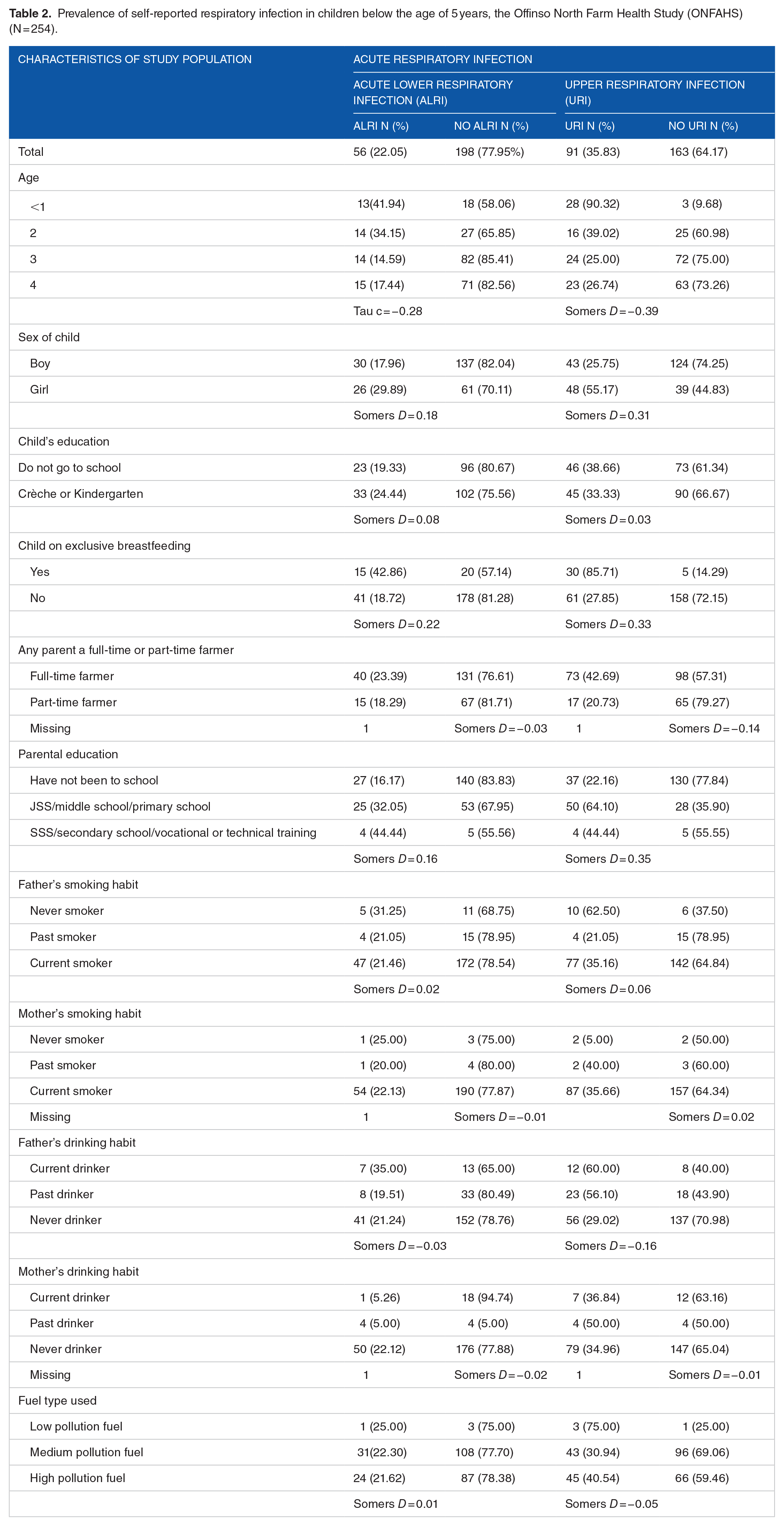The height and width of the screenshot is (1526, 784).
Task: Click the Table 2 caption title
Action: tap(375, 21)
